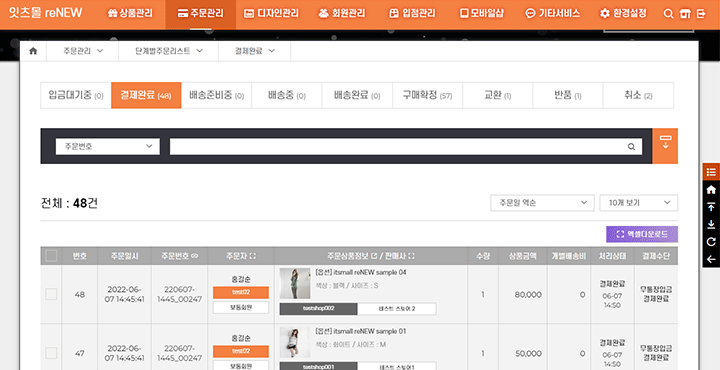Switch to the 배송준비중 tab
720x370 pixels.
(x=216, y=95)
